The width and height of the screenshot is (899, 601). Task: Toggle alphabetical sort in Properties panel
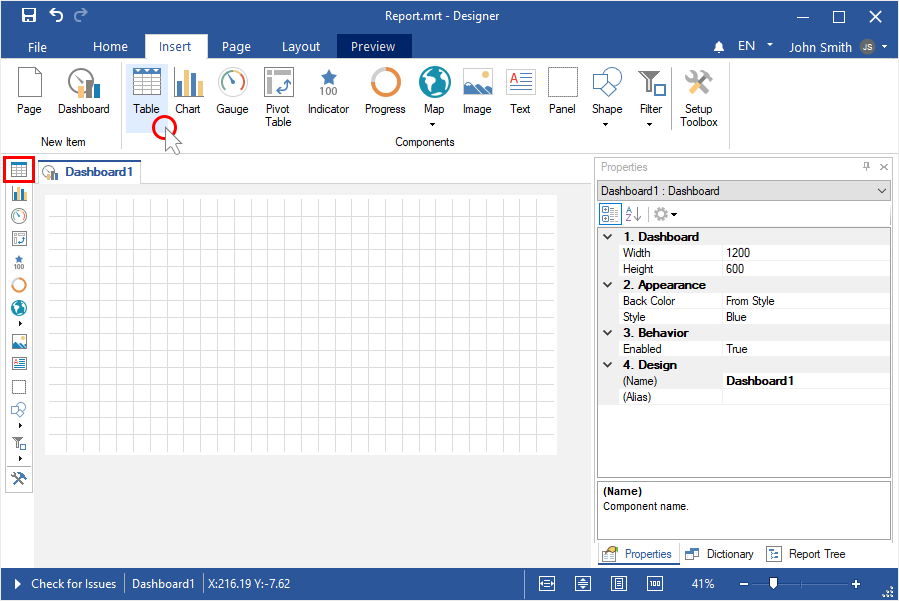(x=633, y=214)
